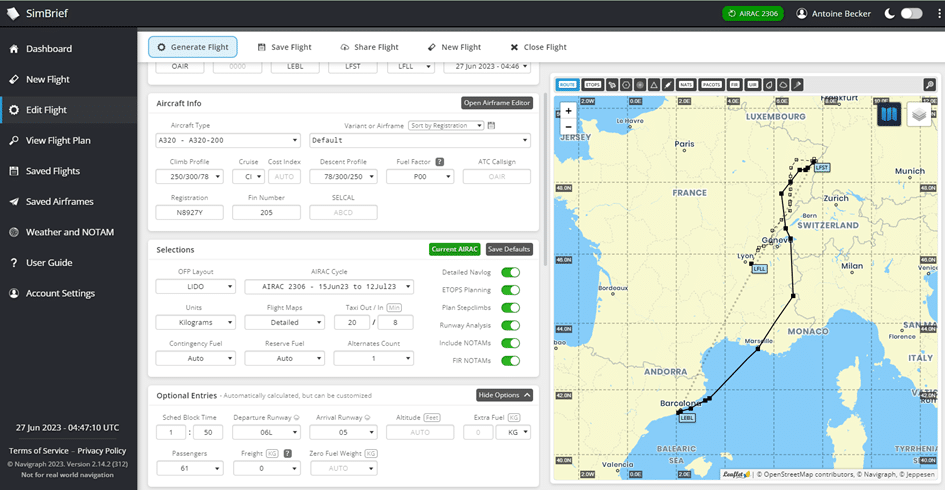Toggle the ETOPS map overlay

(x=592, y=85)
